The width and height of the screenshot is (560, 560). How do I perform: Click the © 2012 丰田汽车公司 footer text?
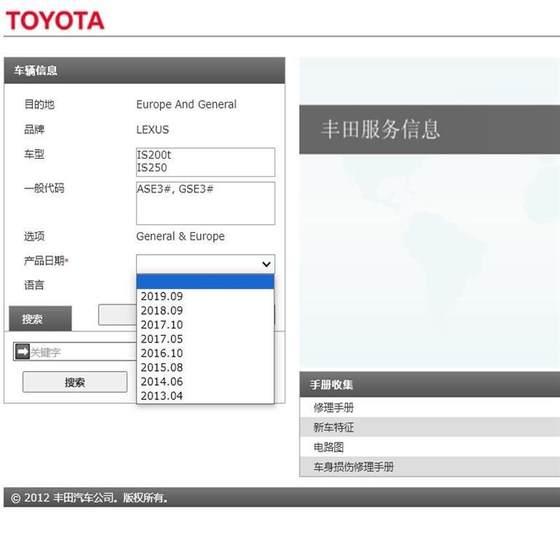(89, 498)
